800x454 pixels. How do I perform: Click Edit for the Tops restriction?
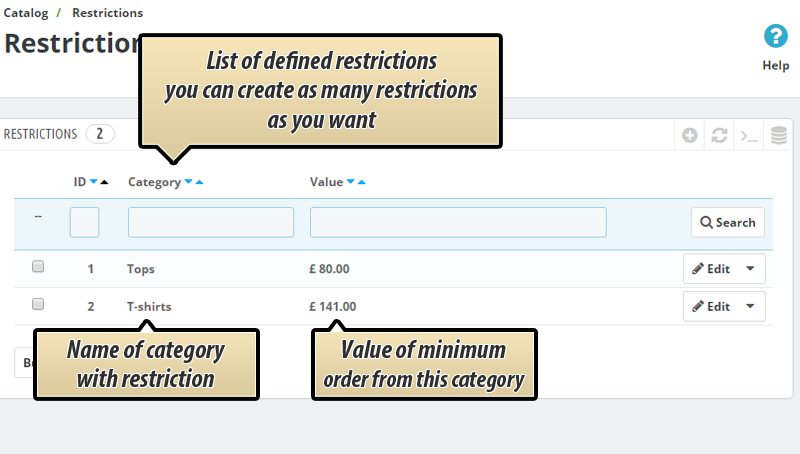[711, 269]
